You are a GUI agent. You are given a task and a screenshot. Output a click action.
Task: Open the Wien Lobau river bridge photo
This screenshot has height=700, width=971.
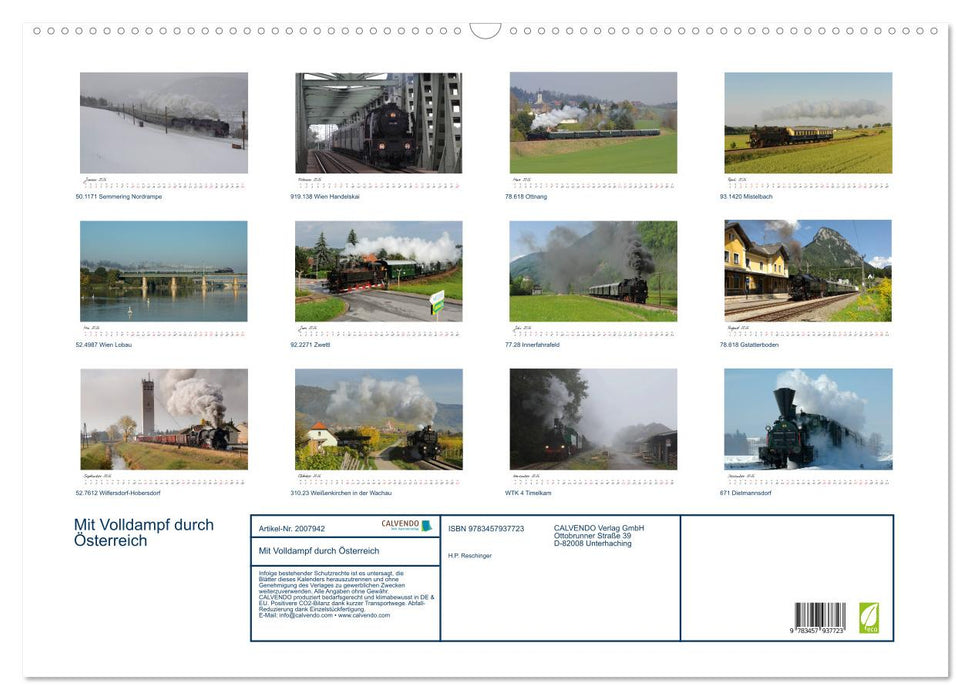(x=164, y=271)
